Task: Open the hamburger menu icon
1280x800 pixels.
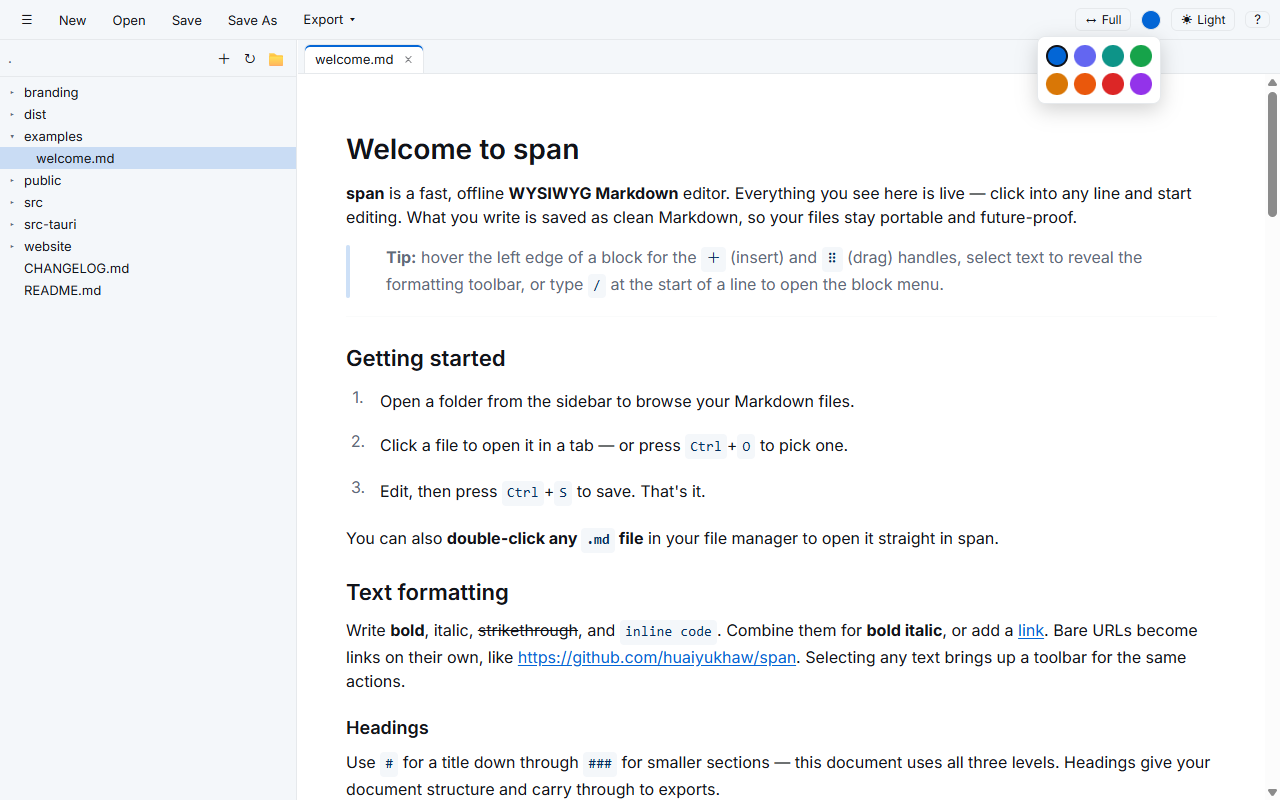Action: pyautogui.click(x=27, y=20)
